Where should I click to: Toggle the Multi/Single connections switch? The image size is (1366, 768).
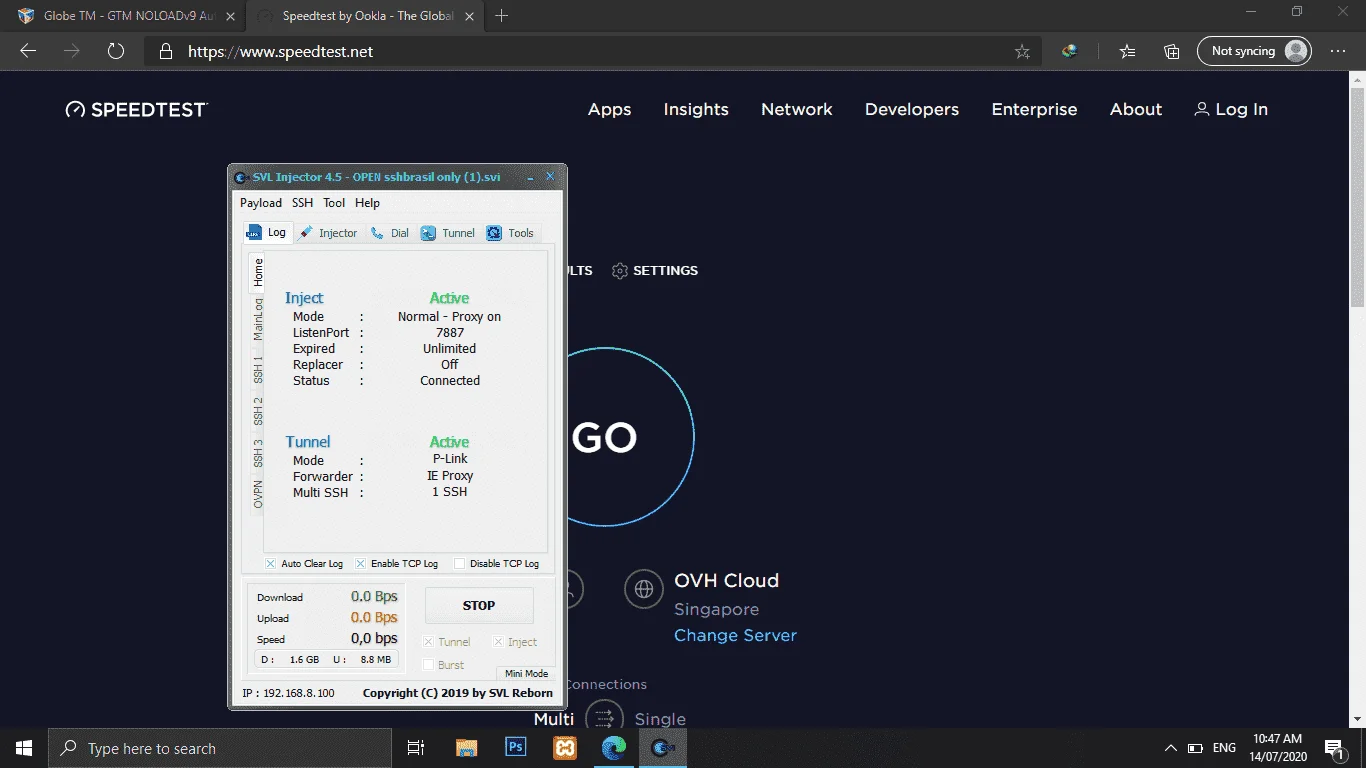[604, 717]
